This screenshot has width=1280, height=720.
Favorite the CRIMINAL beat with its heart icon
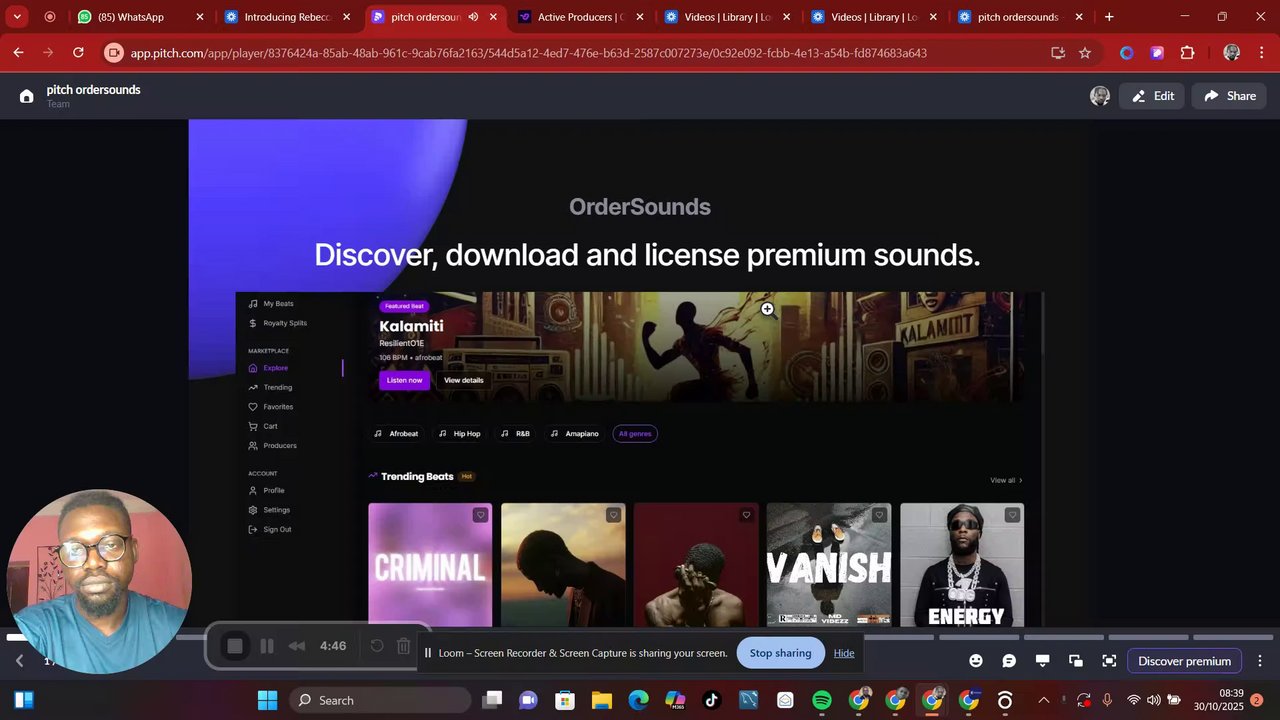pyautogui.click(x=480, y=515)
